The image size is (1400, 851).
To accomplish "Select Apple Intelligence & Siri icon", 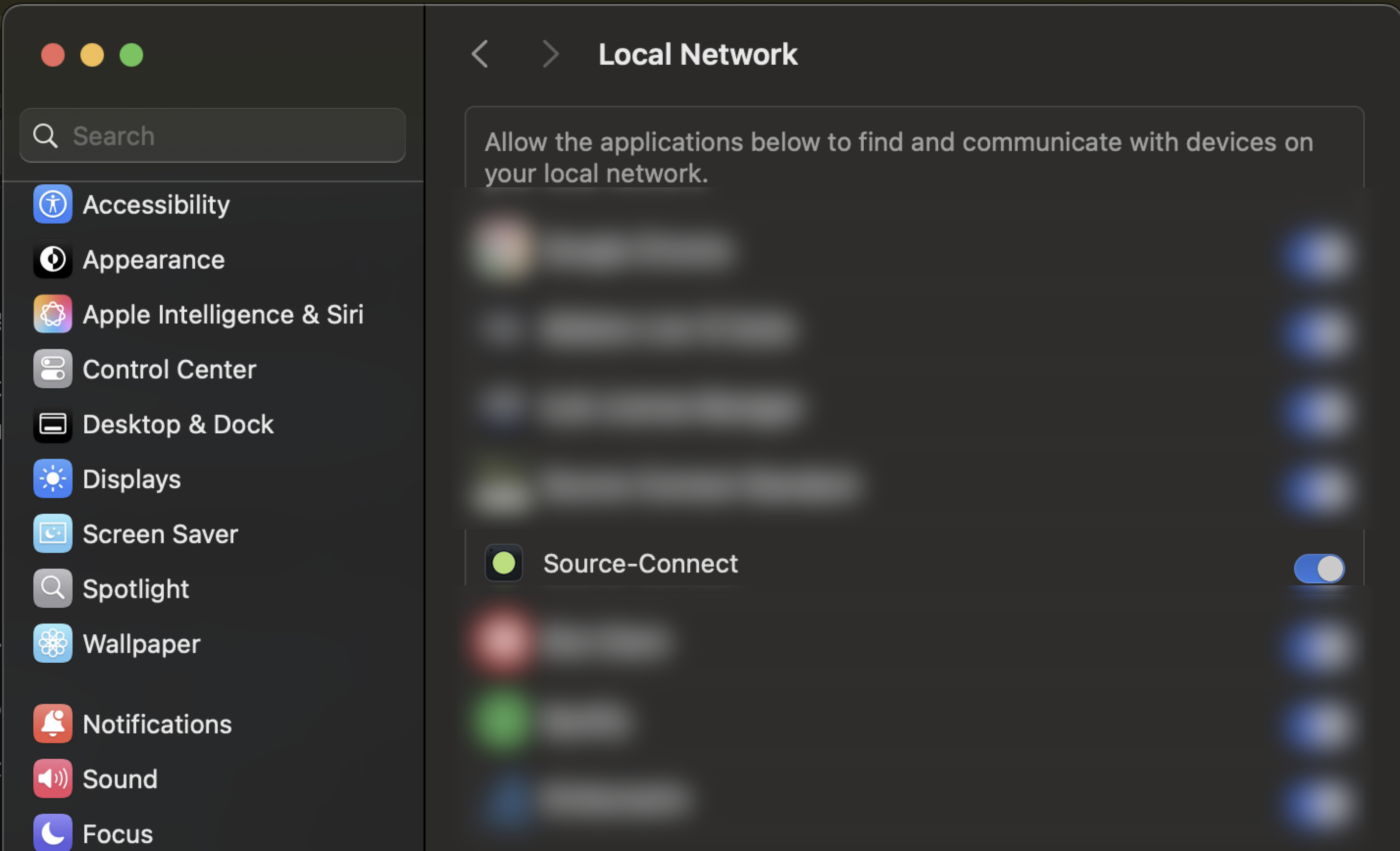I will click(52, 314).
